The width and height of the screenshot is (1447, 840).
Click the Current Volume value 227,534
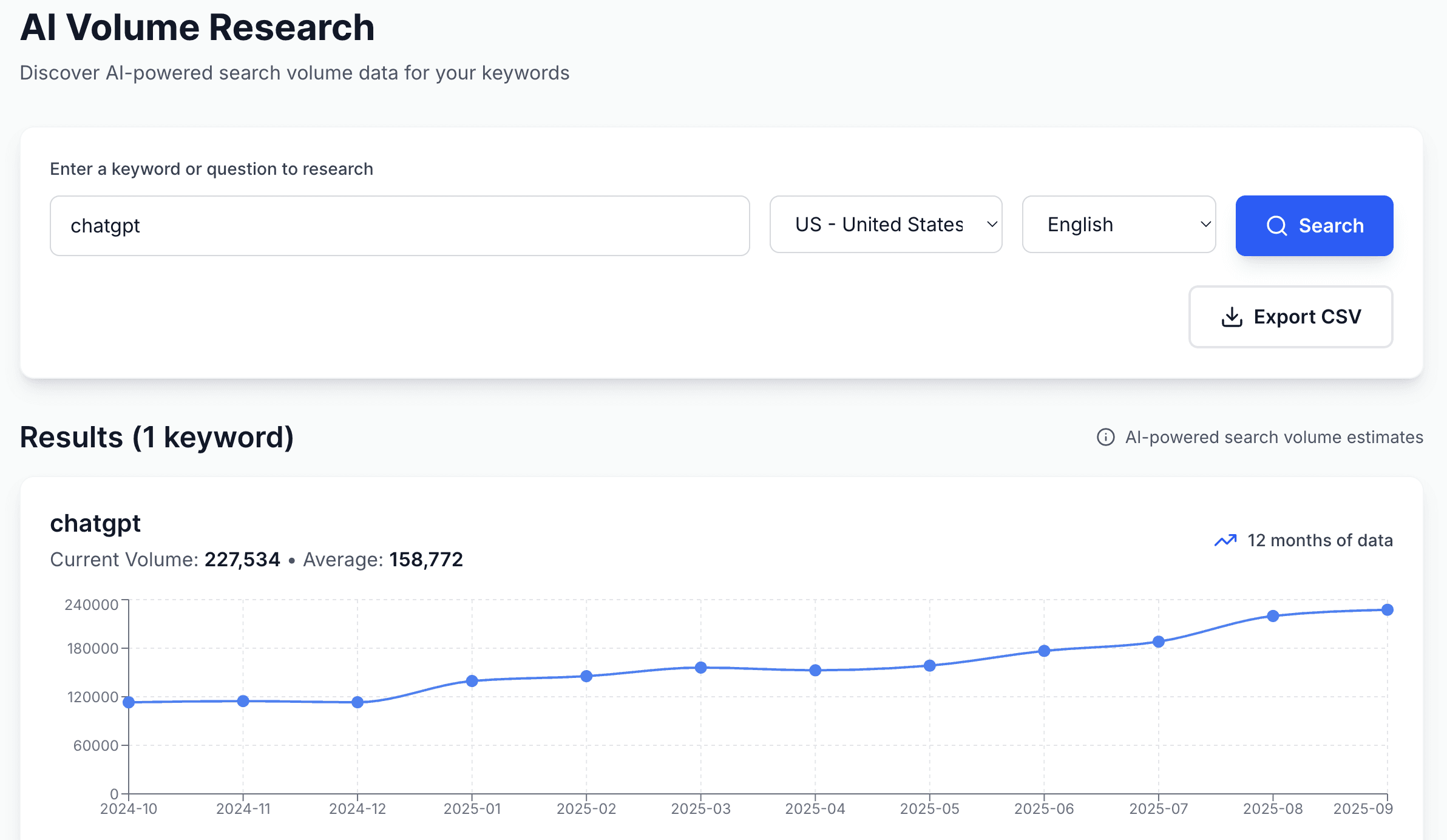point(242,559)
